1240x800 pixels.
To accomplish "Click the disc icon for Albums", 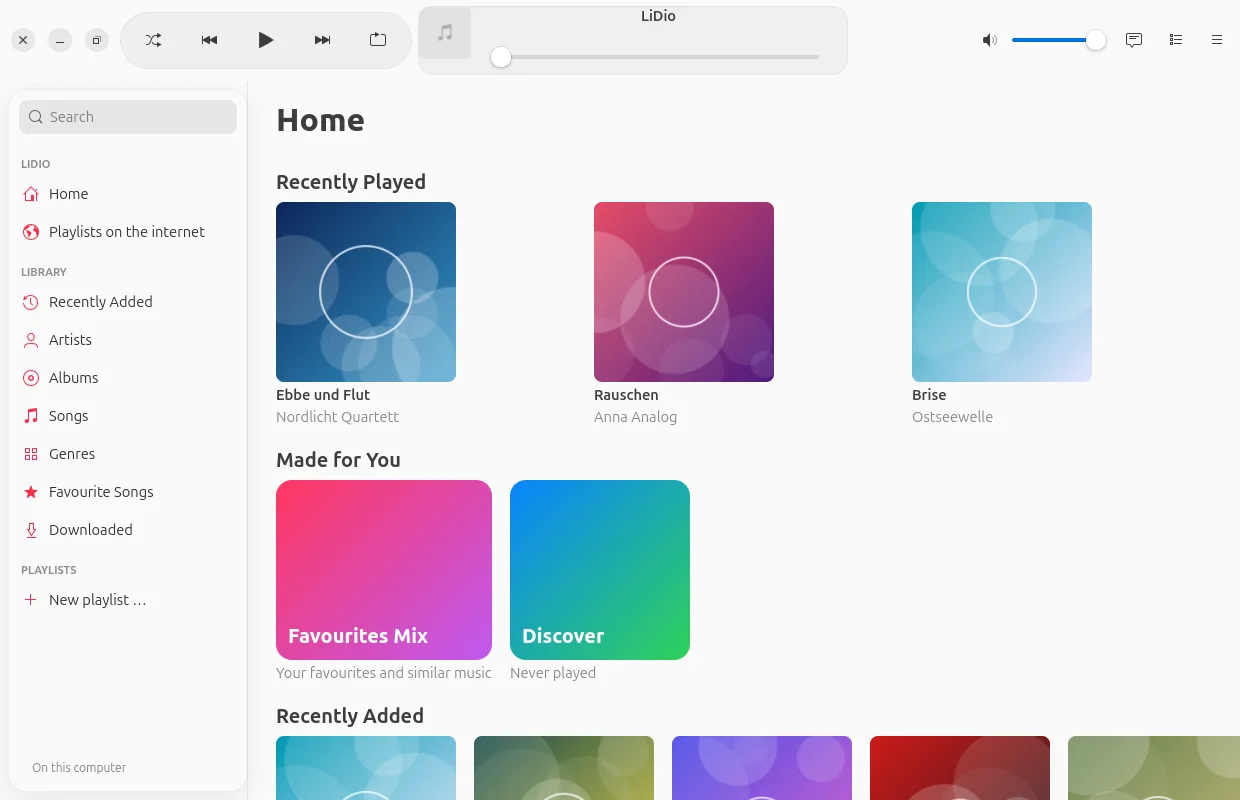I will [31, 378].
